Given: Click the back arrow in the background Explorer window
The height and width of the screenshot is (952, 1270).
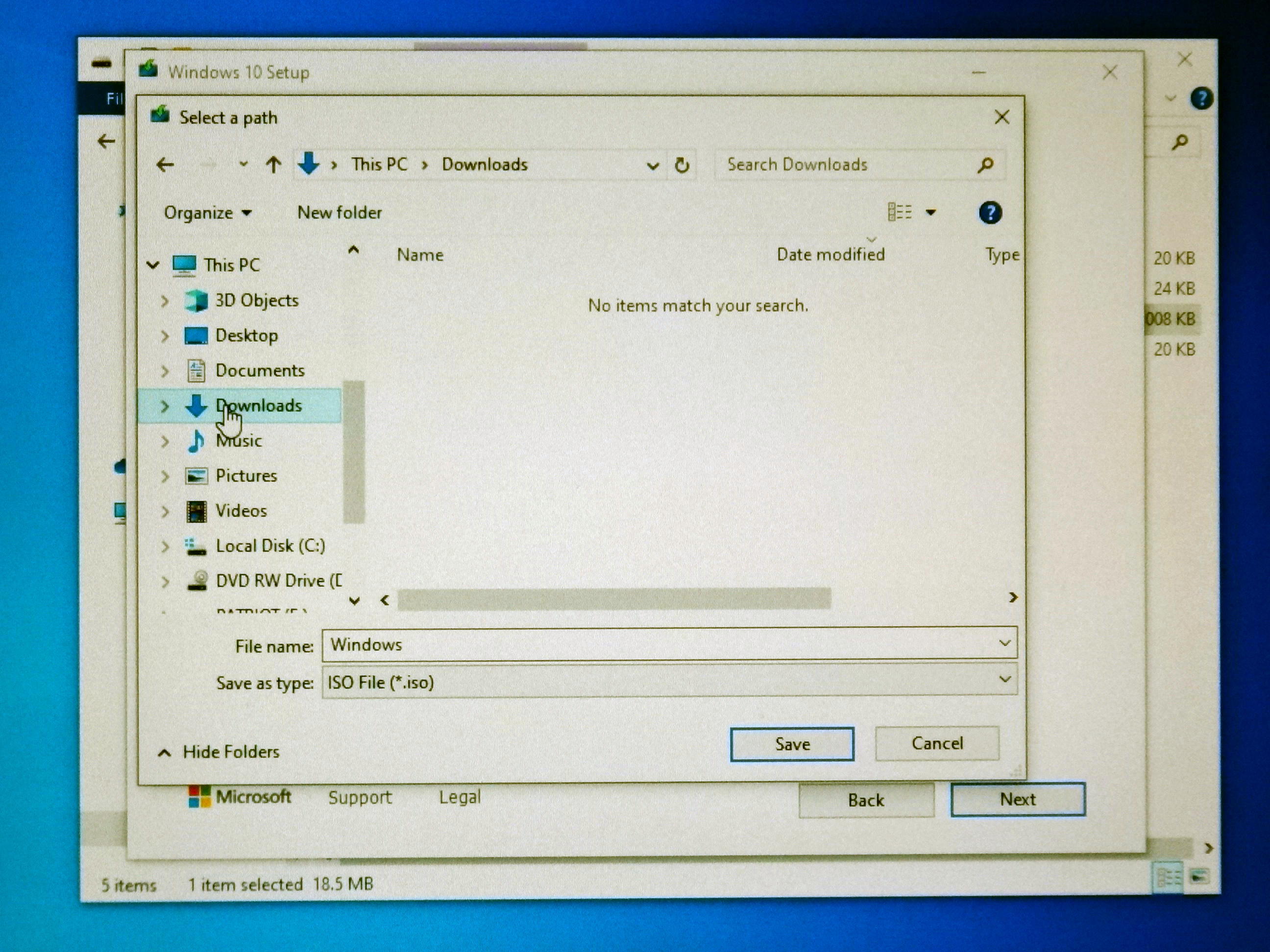Looking at the screenshot, I should (x=107, y=141).
